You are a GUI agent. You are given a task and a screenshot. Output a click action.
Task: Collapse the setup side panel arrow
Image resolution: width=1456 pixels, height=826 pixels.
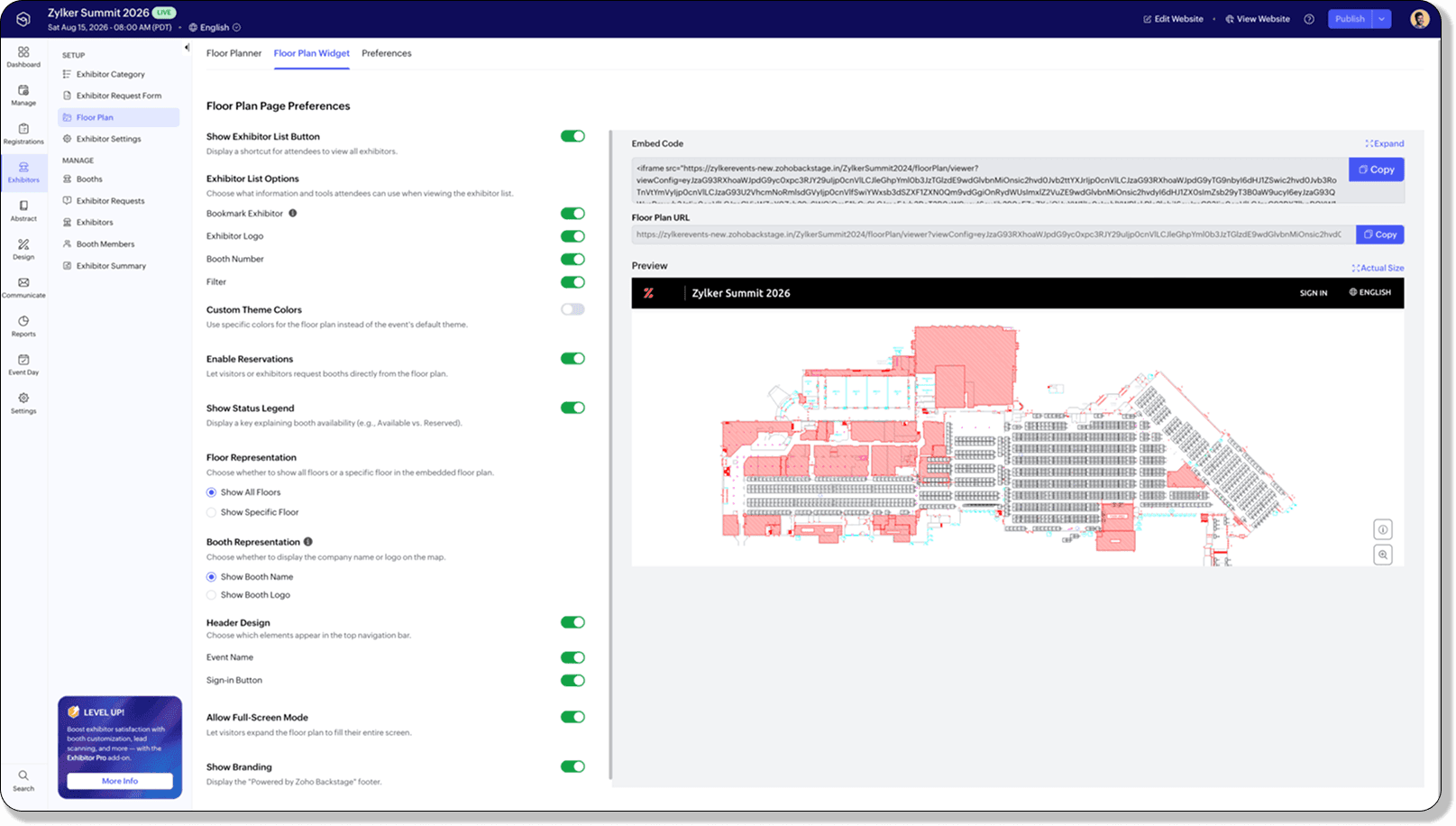[187, 48]
